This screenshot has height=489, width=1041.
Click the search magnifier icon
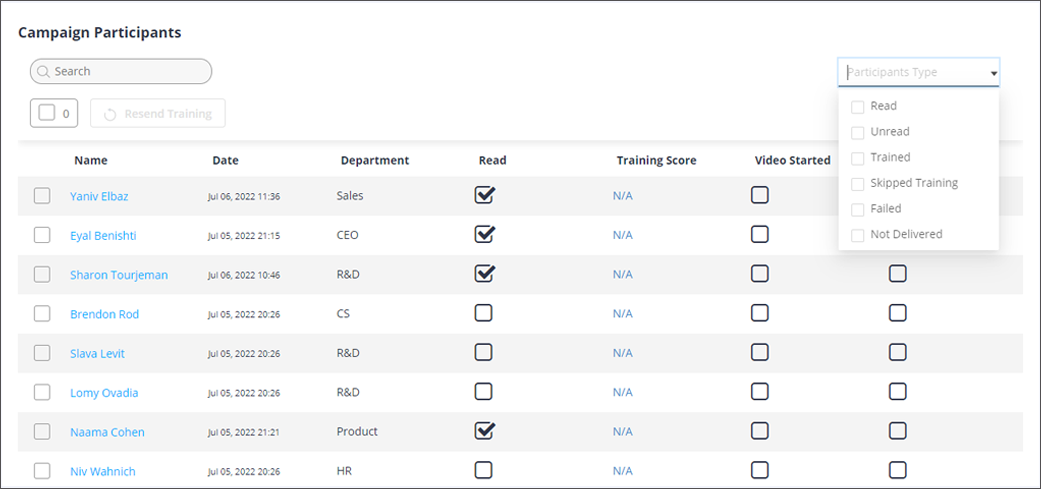pos(44,72)
